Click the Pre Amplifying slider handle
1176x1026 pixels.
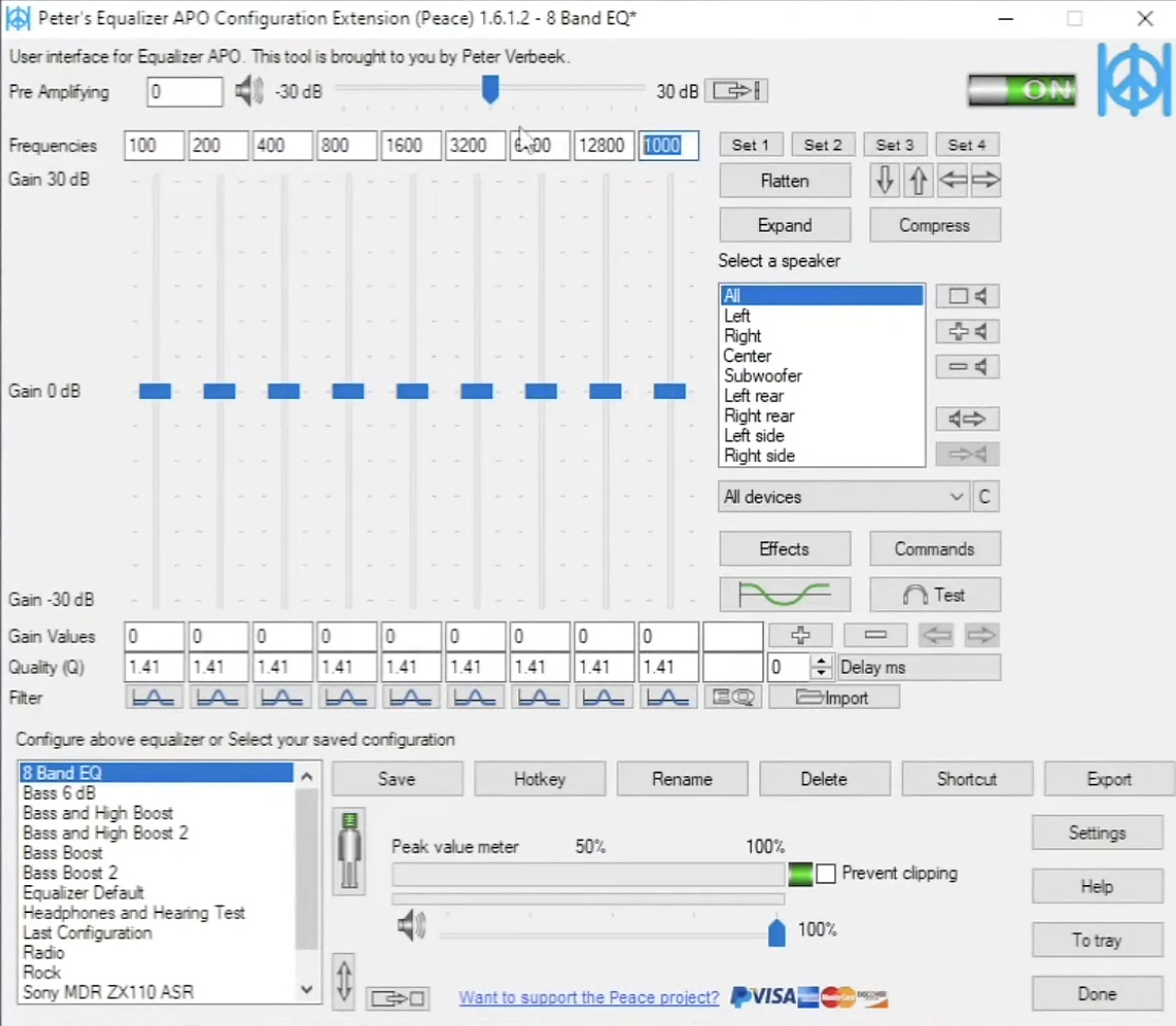490,89
